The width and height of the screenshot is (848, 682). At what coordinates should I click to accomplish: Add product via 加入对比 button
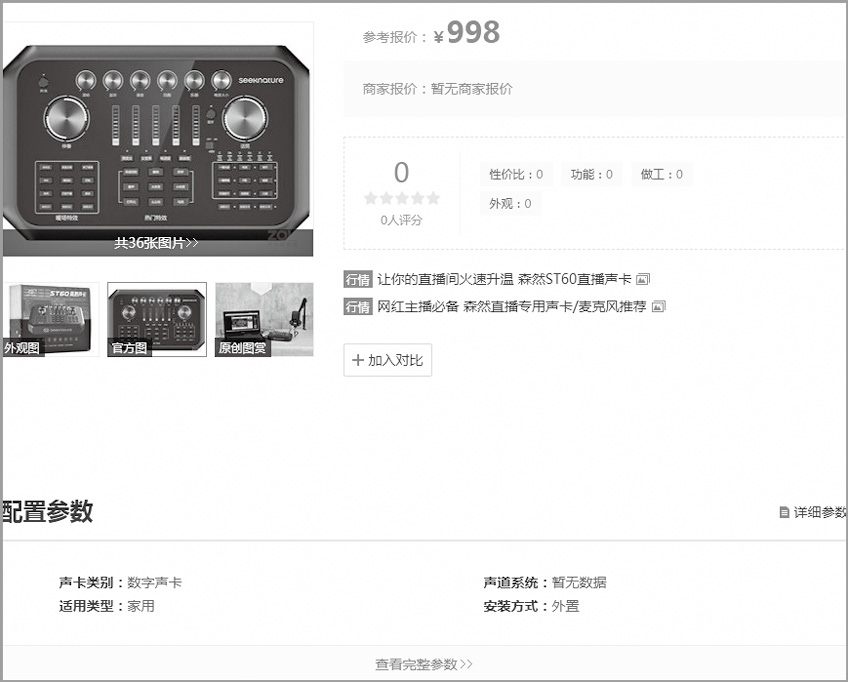click(388, 360)
